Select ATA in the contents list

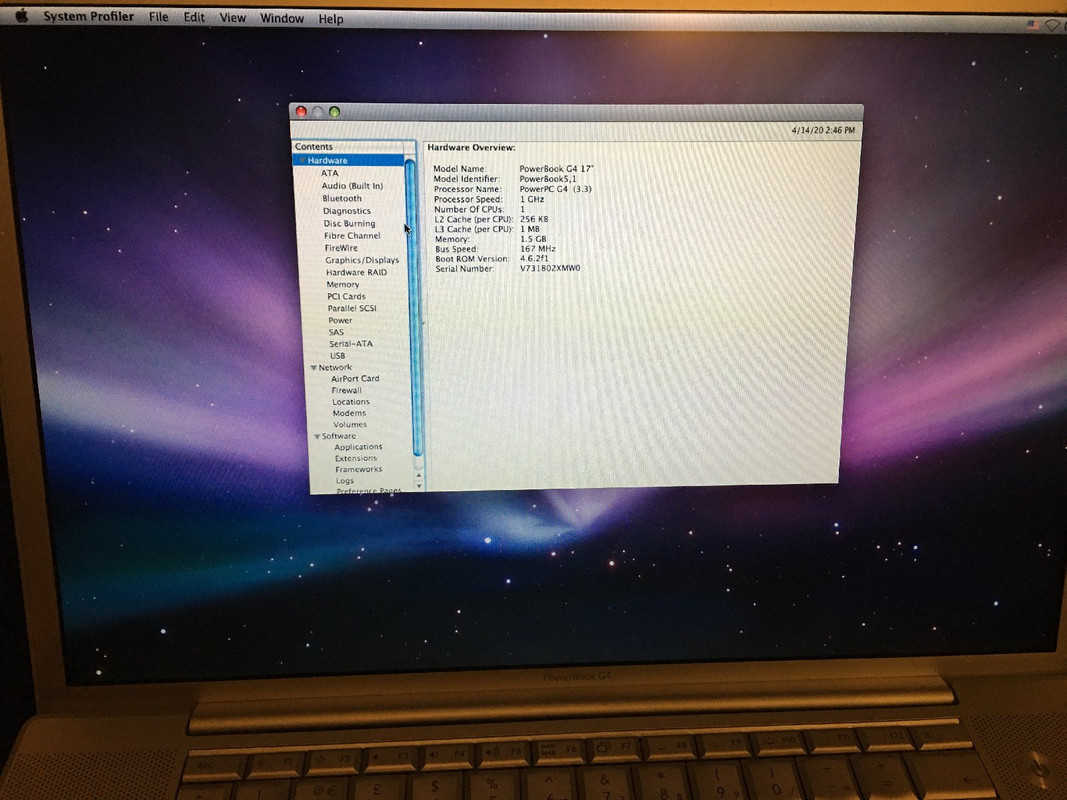coord(329,173)
